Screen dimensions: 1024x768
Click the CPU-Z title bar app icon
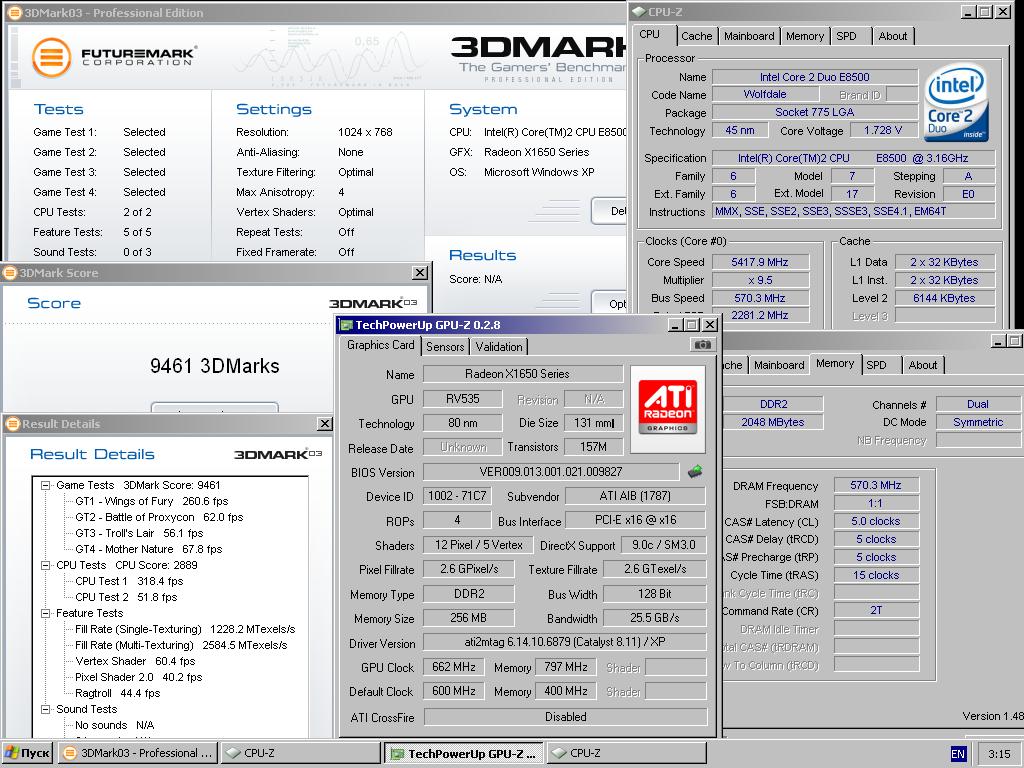639,12
